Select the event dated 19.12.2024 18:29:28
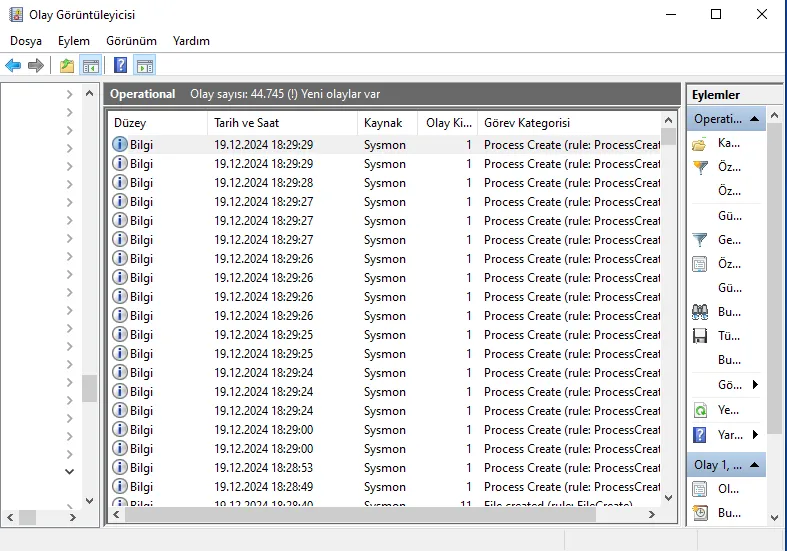Screen dimensions: 787x551 click(x=385, y=183)
